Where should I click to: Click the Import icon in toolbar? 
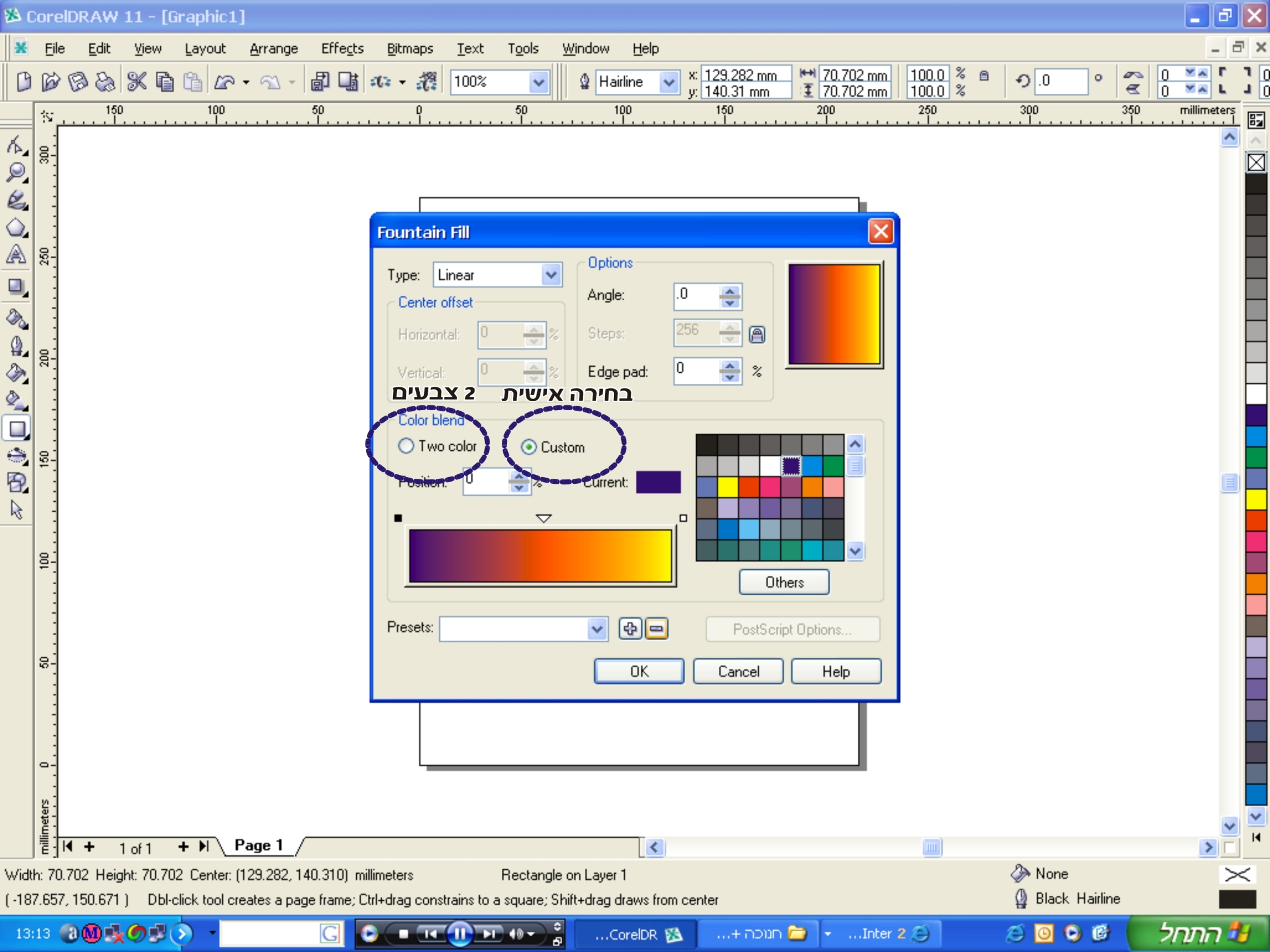tap(320, 82)
